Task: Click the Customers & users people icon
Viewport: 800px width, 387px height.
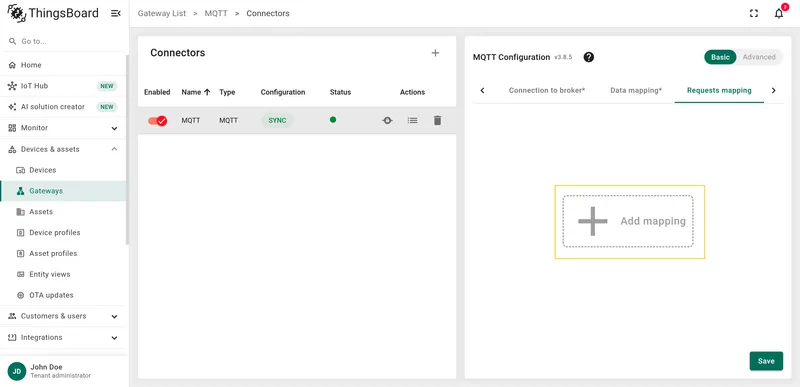Action: point(12,317)
